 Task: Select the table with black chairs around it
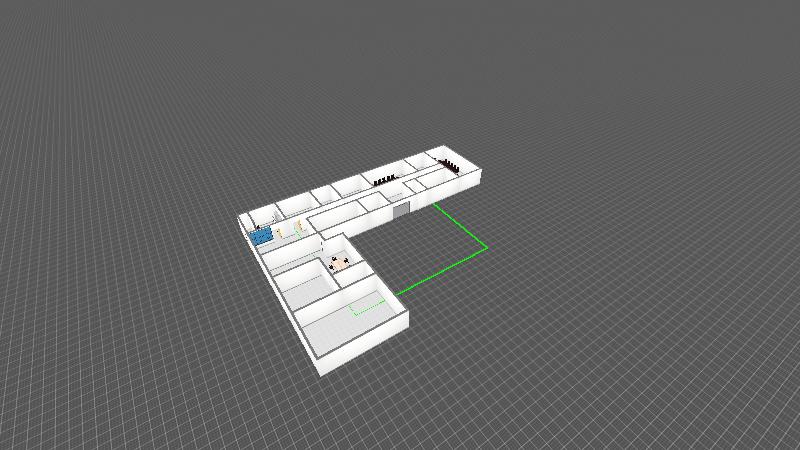tap(339, 263)
